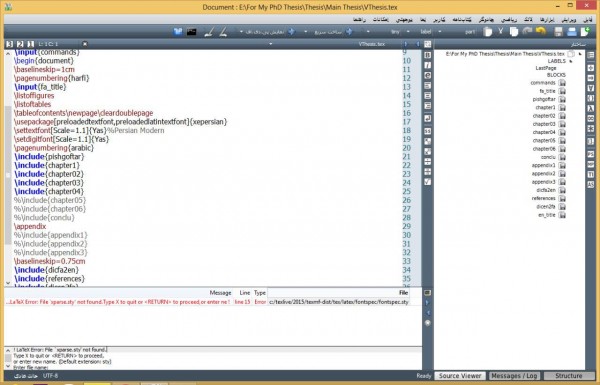Click the Save file floppy icon

coord(558,32)
